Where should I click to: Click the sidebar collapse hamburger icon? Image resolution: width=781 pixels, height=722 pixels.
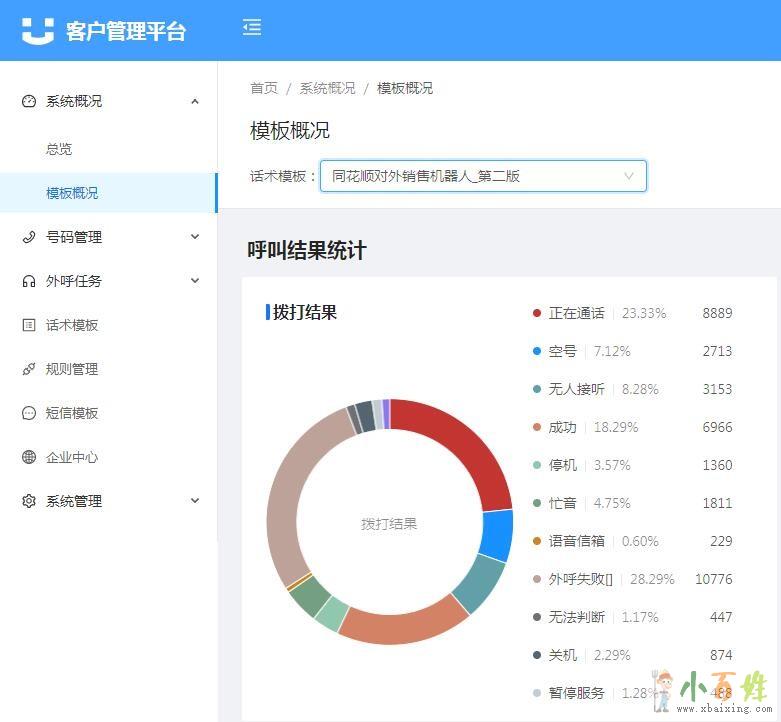pos(252,28)
